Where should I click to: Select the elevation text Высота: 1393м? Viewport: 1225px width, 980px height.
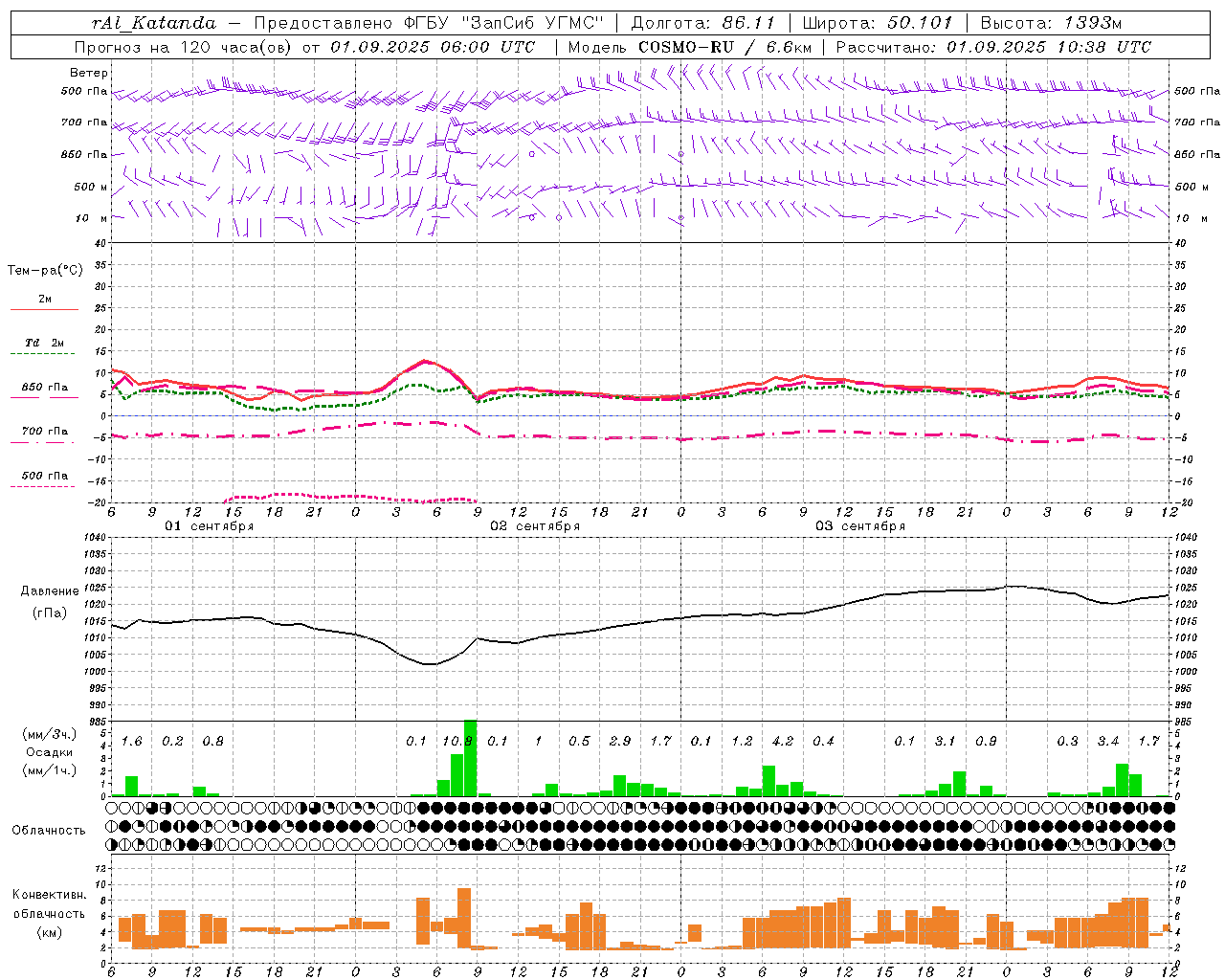pos(1053,23)
